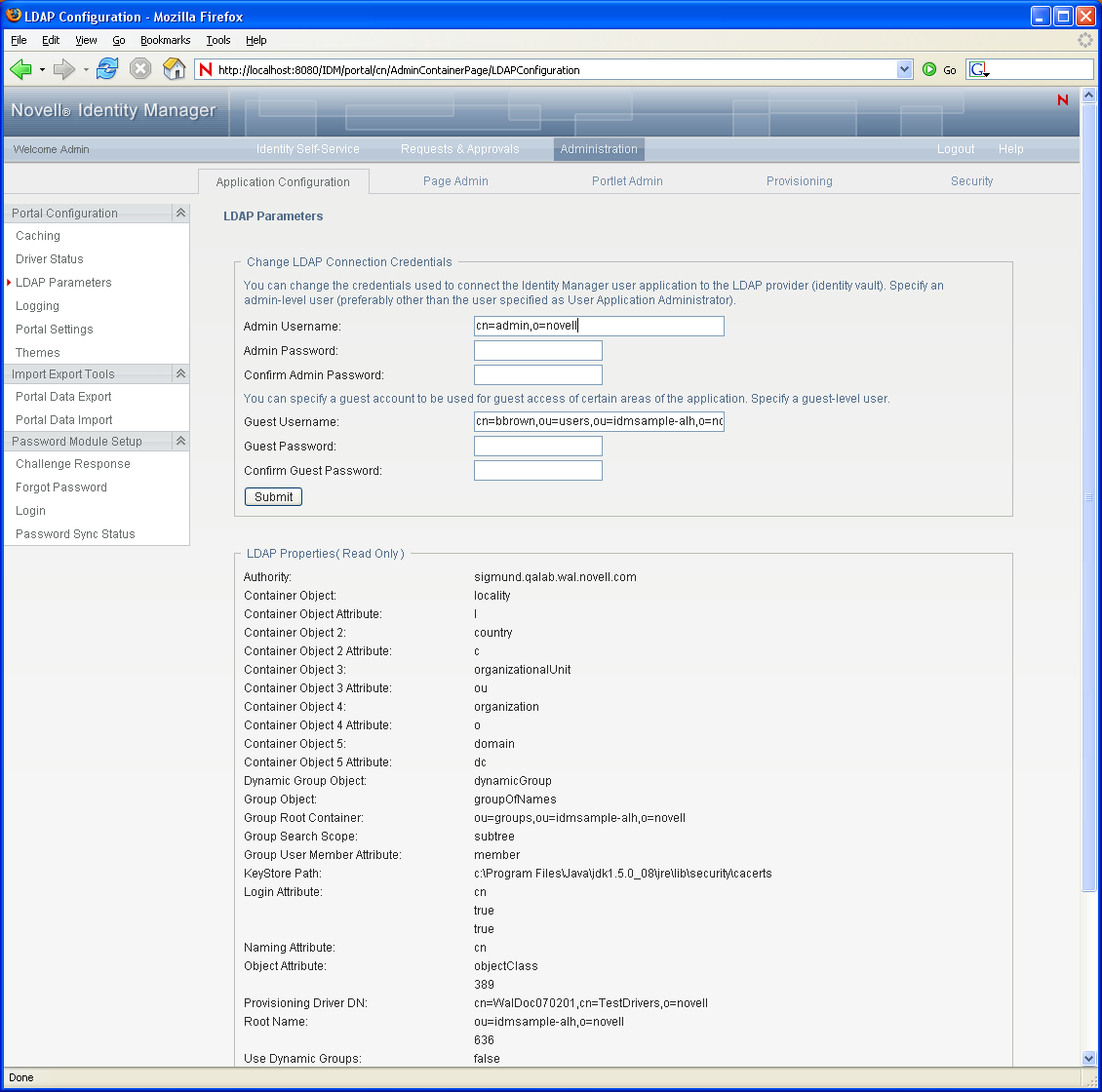Screen dimensions: 1102x1092
Task: Open Driver Status in the sidebar
Action: pos(50,259)
